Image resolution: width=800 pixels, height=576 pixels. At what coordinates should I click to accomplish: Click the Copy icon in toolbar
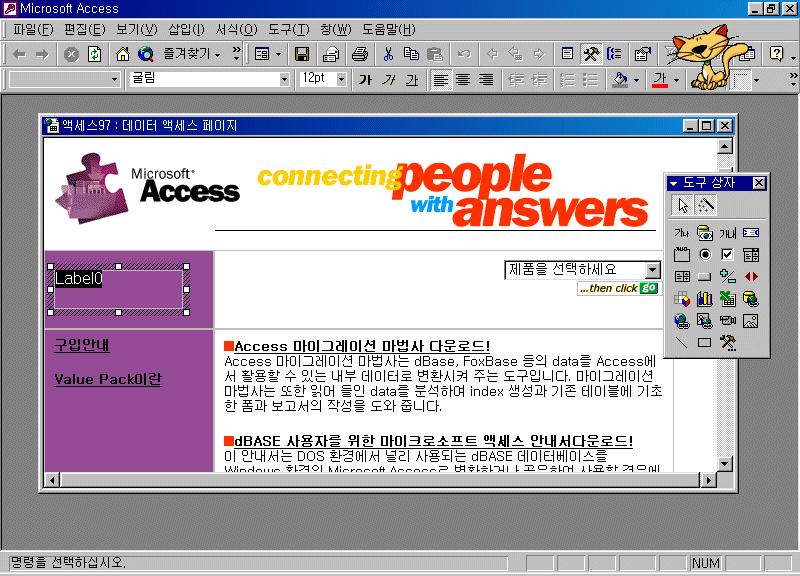click(x=411, y=54)
